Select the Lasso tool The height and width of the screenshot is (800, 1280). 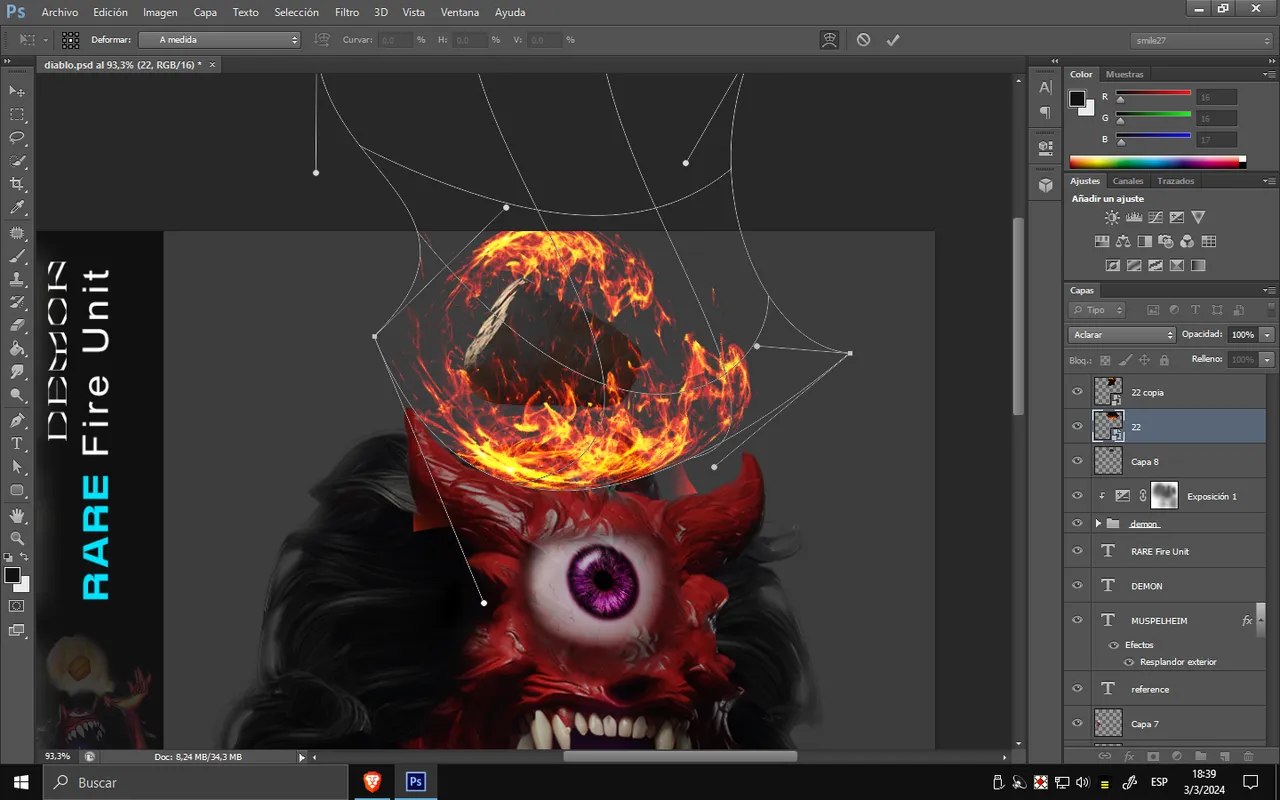pos(17,138)
